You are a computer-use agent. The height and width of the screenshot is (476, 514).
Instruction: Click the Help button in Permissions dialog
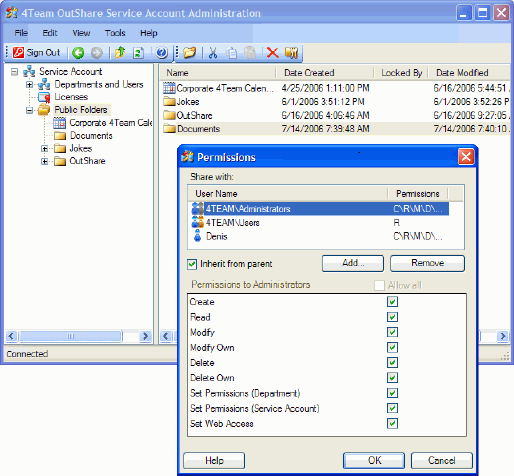214,460
